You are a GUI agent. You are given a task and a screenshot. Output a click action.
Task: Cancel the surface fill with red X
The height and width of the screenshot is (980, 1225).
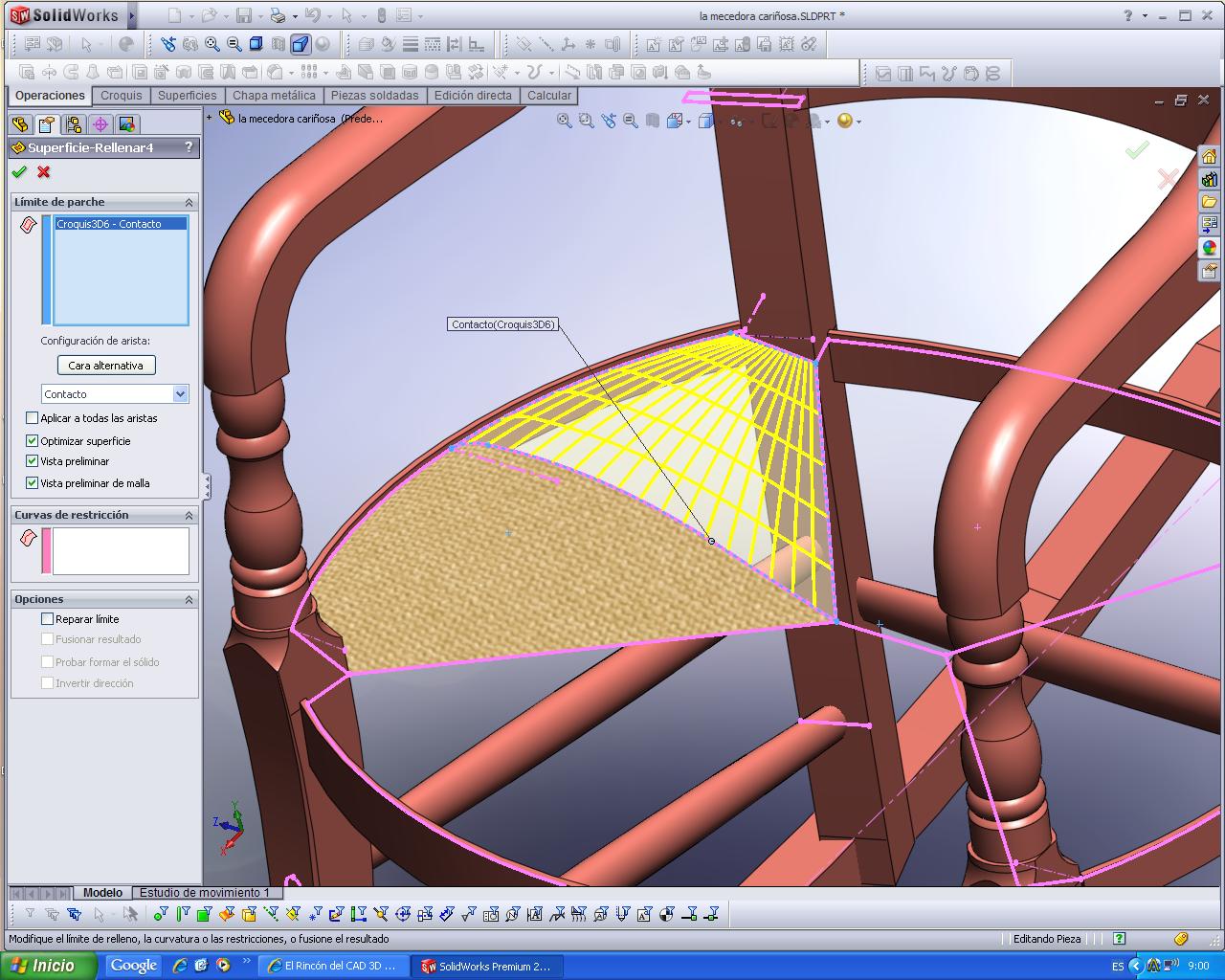[43, 172]
